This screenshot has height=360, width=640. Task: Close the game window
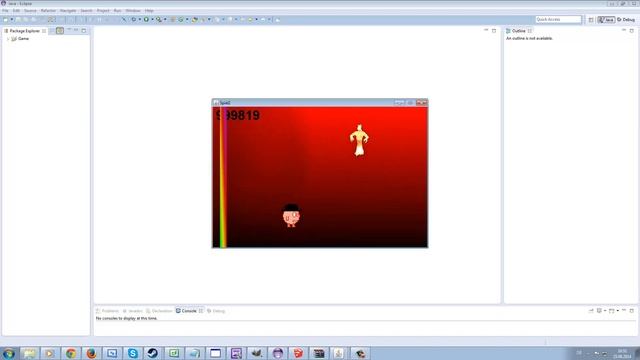pyautogui.click(x=422, y=103)
